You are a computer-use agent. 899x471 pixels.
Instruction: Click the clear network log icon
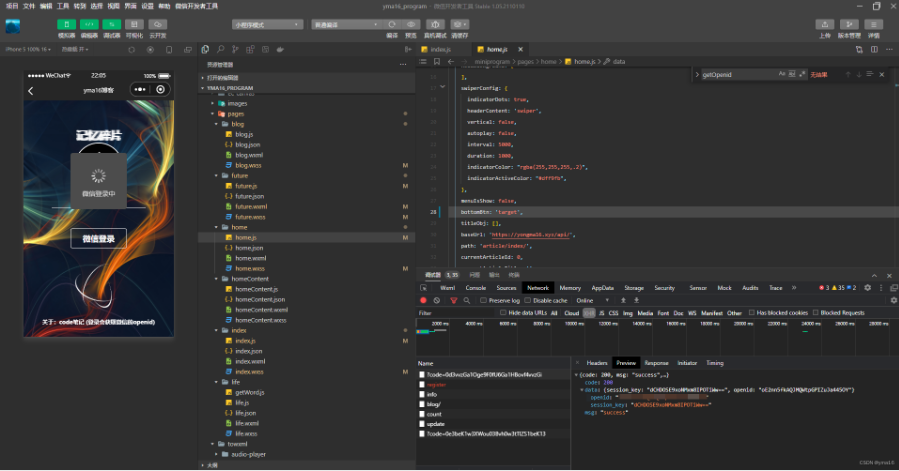coord(437,300)
